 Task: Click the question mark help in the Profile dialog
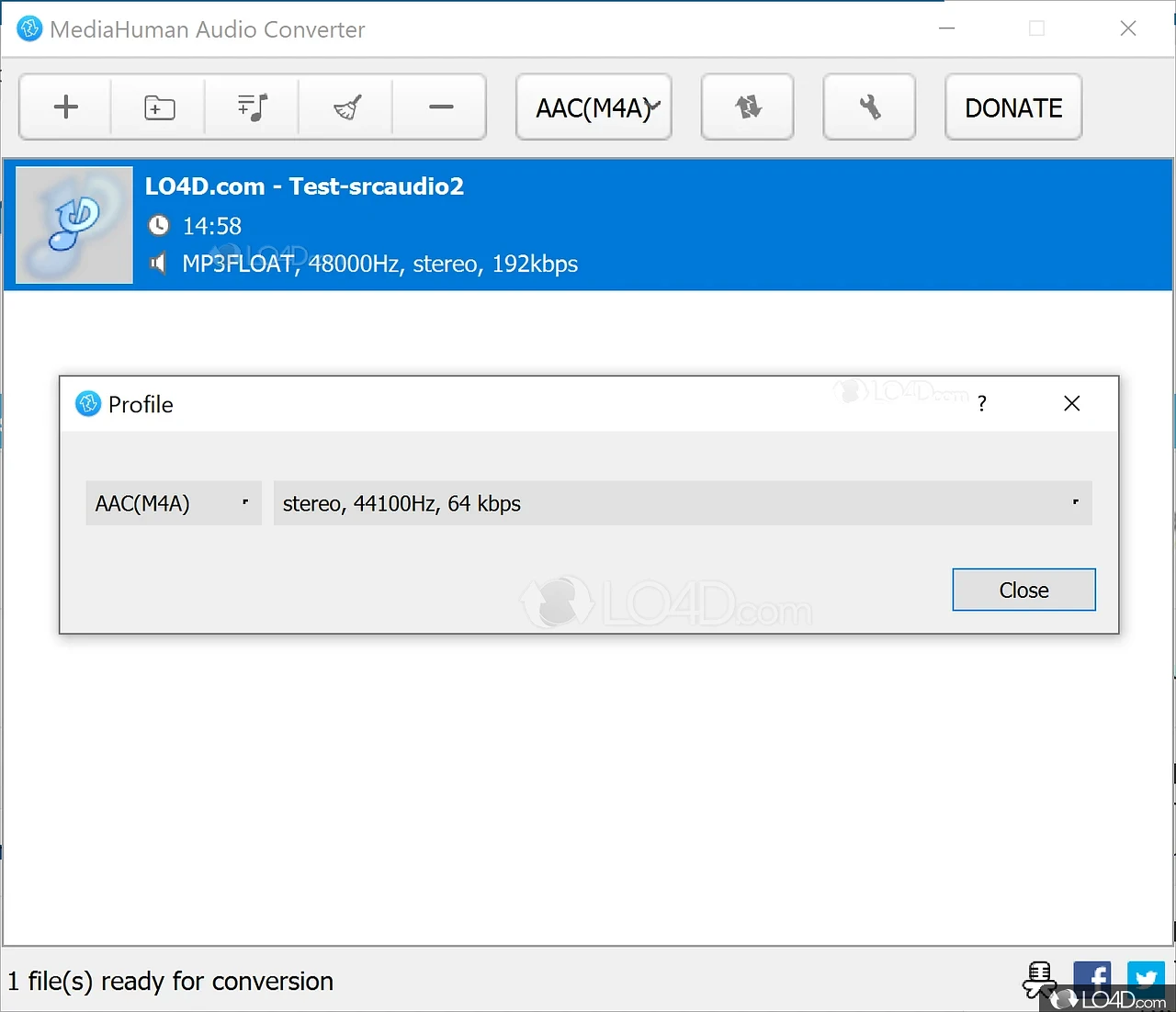(x=982, y=403)
